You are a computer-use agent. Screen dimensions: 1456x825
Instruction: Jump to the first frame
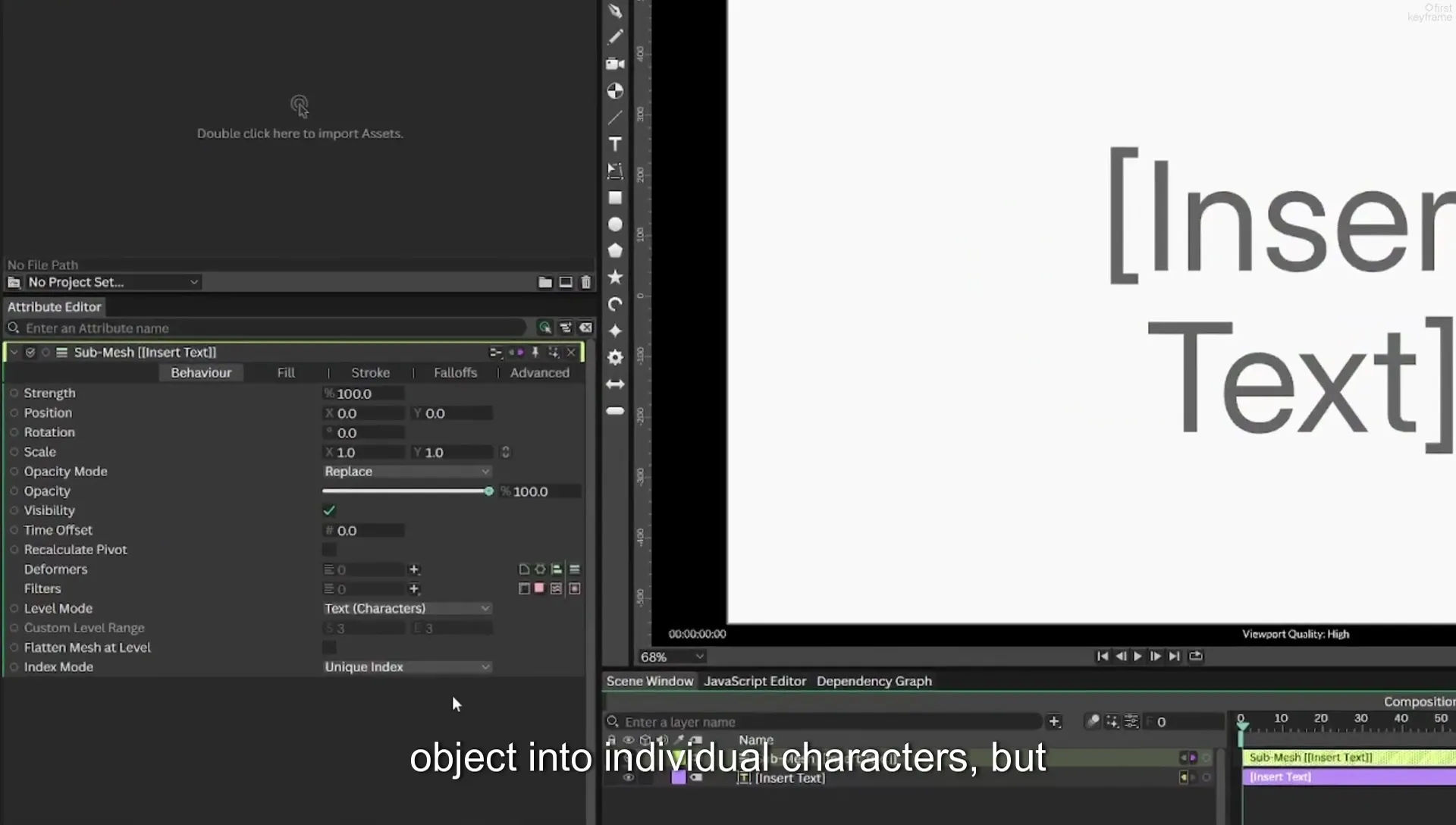coord(1103,656)
